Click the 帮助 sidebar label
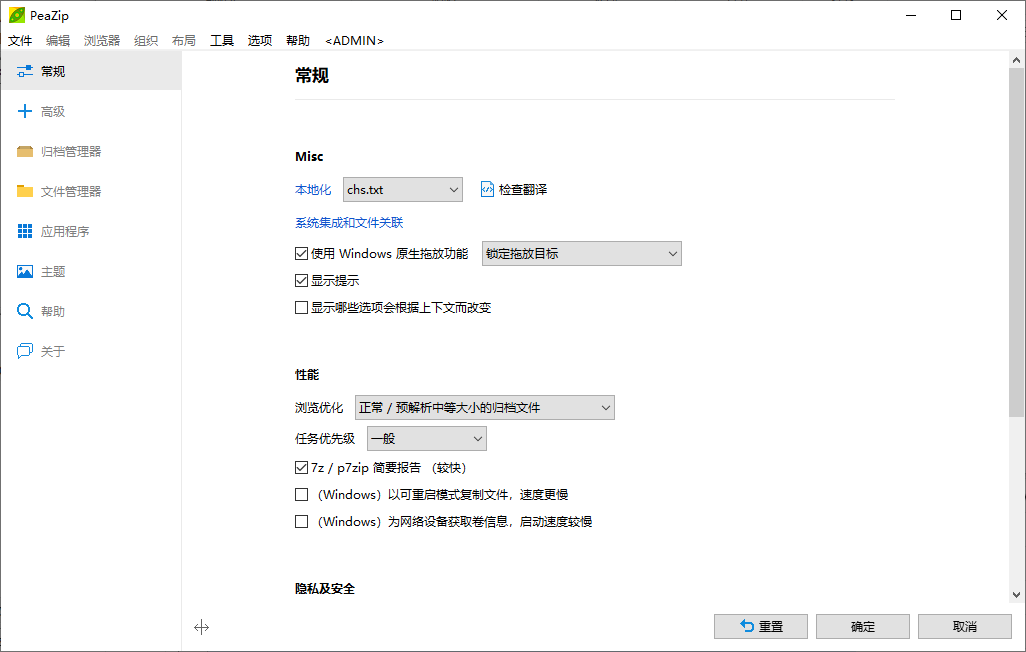The width and height of the screenshot is (1026, 652). coord(53,311)
